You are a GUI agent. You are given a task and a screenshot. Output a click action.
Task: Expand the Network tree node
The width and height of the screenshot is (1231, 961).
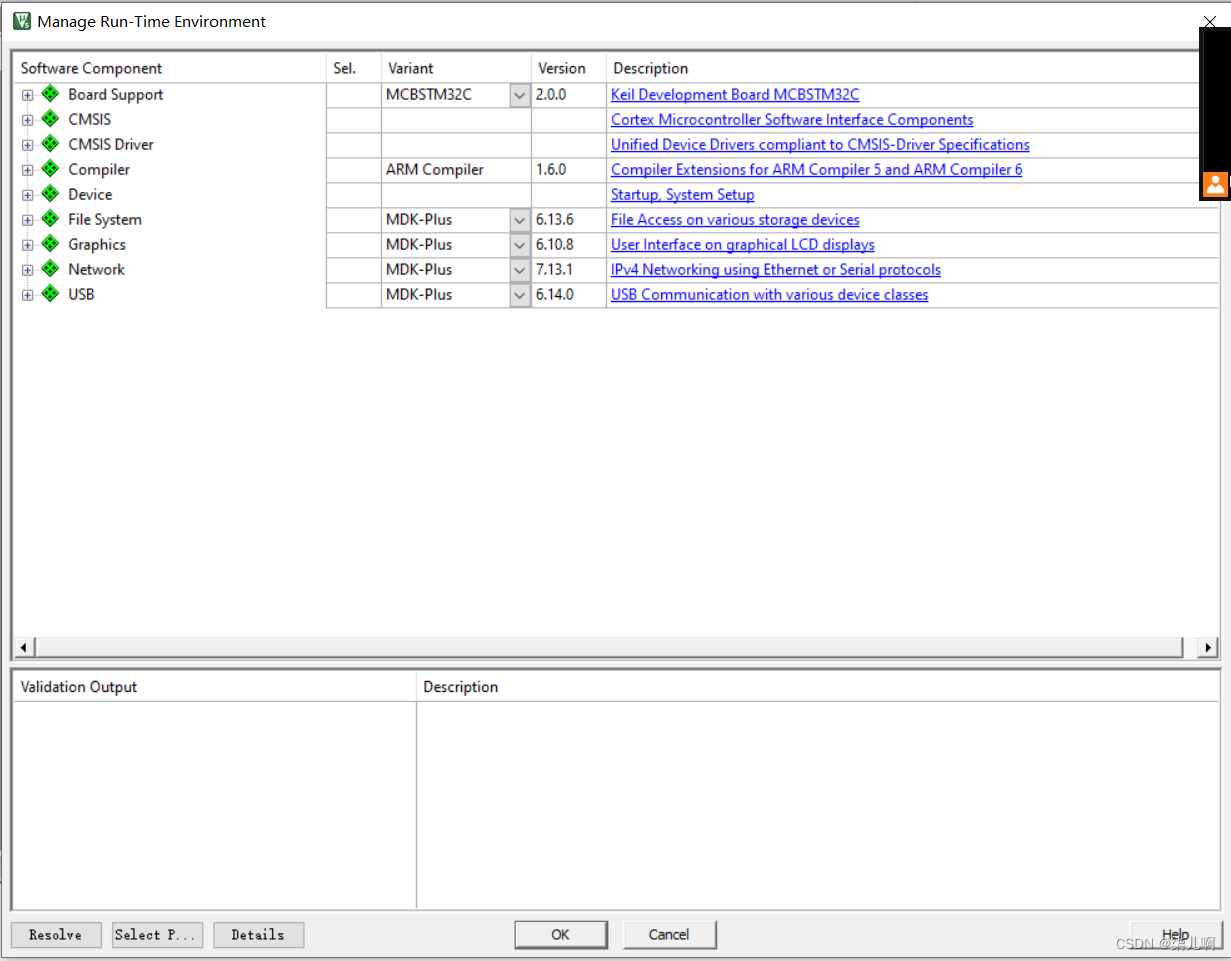[x=28, y=270]
